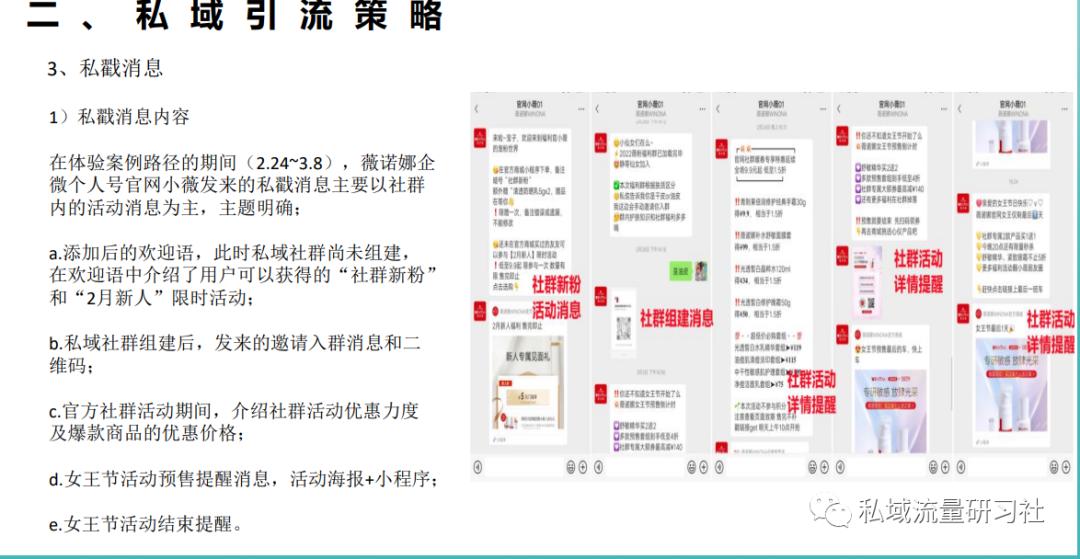Open emoji picker in first chat screenshot

570,467
